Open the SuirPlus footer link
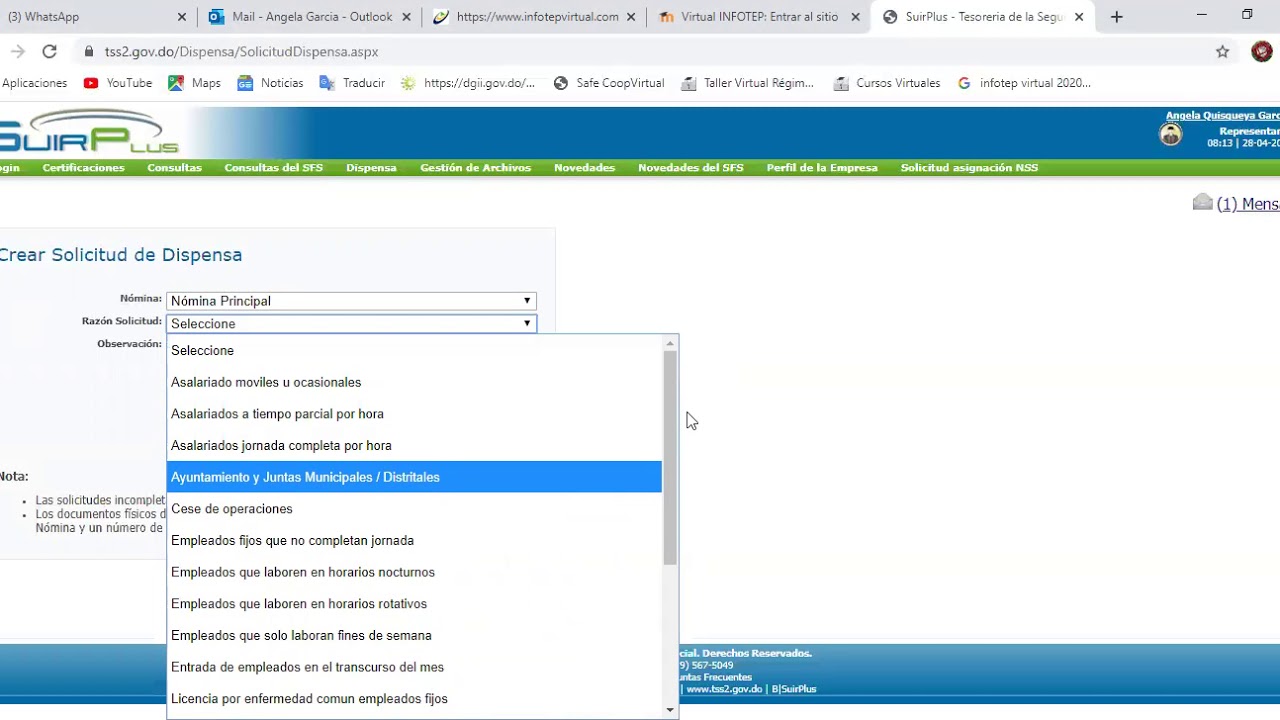The width and height of the screenshot is (1280, 720). (x=796, y=689)
